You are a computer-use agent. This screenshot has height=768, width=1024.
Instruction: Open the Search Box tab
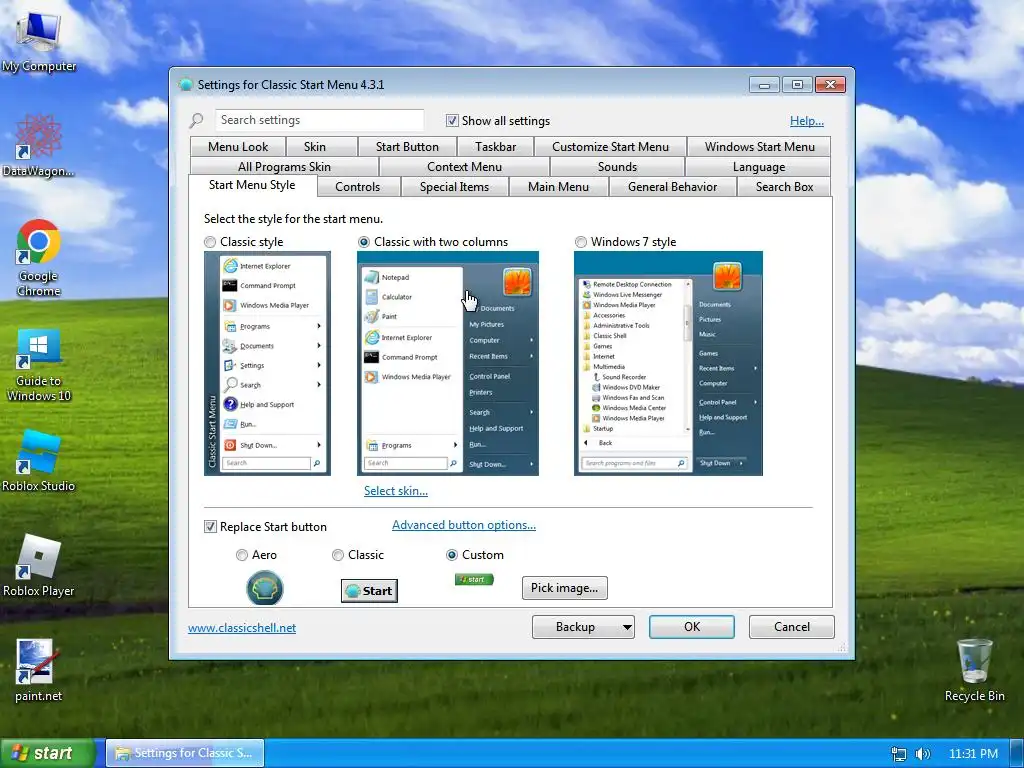pyautogui.click(x=784, y=187)
